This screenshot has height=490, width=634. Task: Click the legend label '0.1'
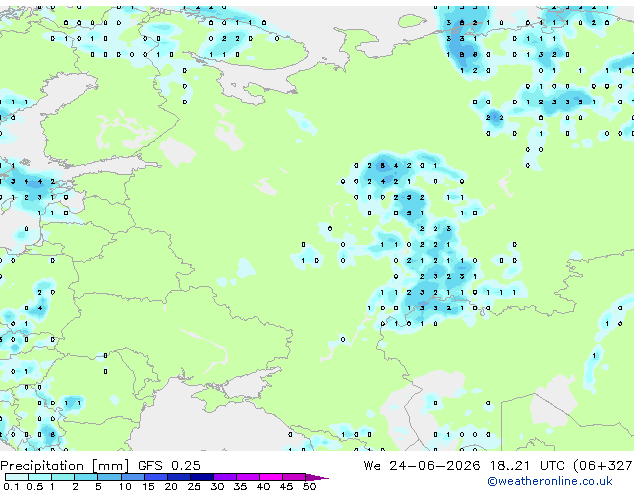[11, 486]
